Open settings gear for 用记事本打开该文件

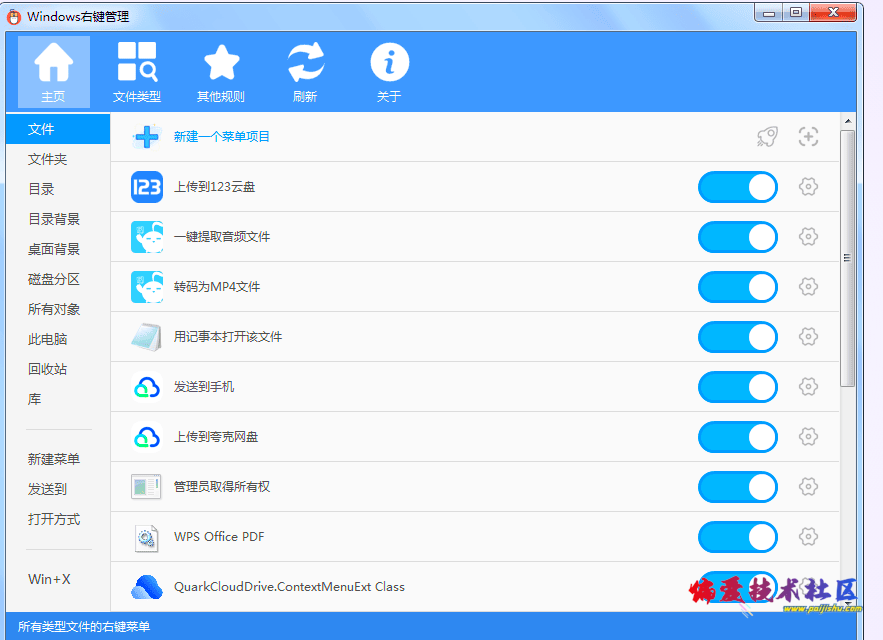pos(808,337)
